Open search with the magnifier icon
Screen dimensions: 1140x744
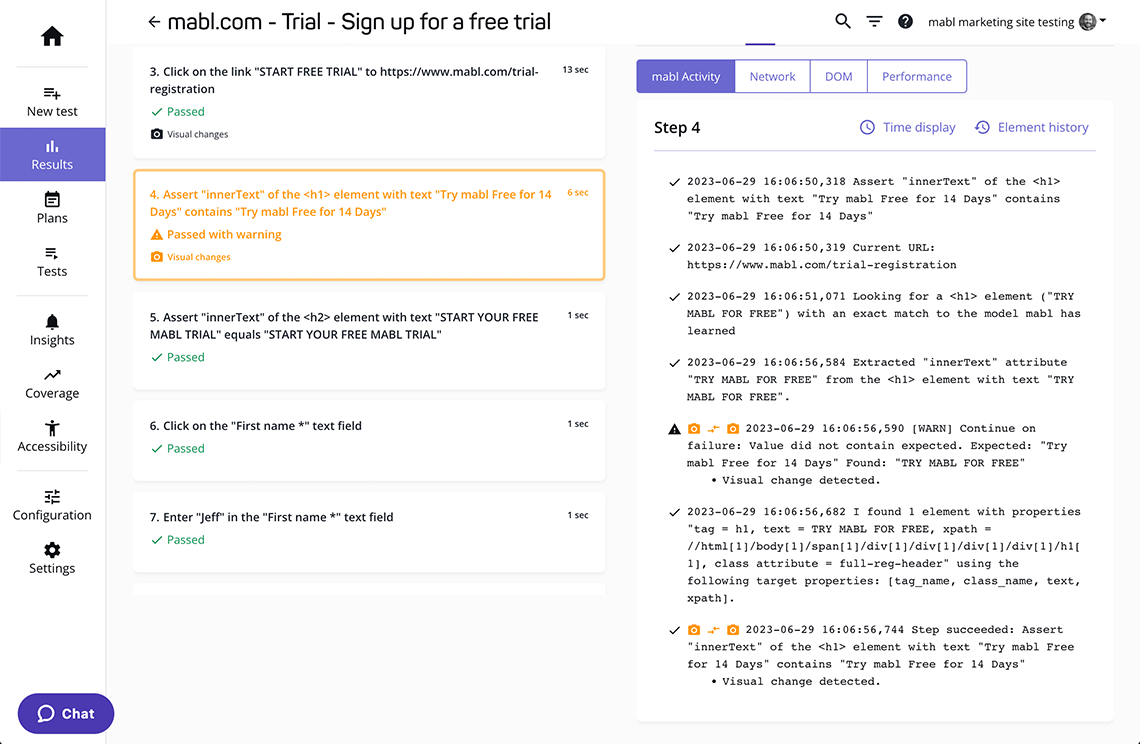coord(843,21)
